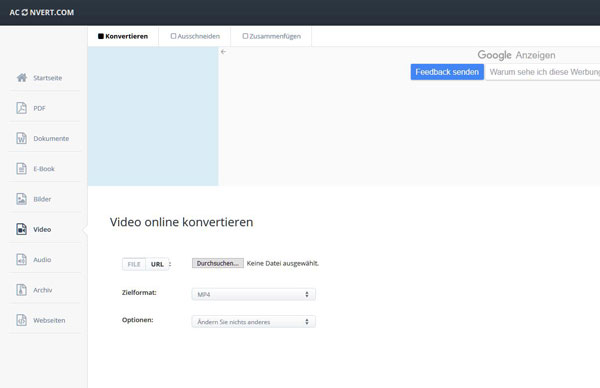This screenshot has width=600, height=388.
Task: Click the square icon beside Zusammenfügen
Action: pyautogui.click(x=245, y=36)
